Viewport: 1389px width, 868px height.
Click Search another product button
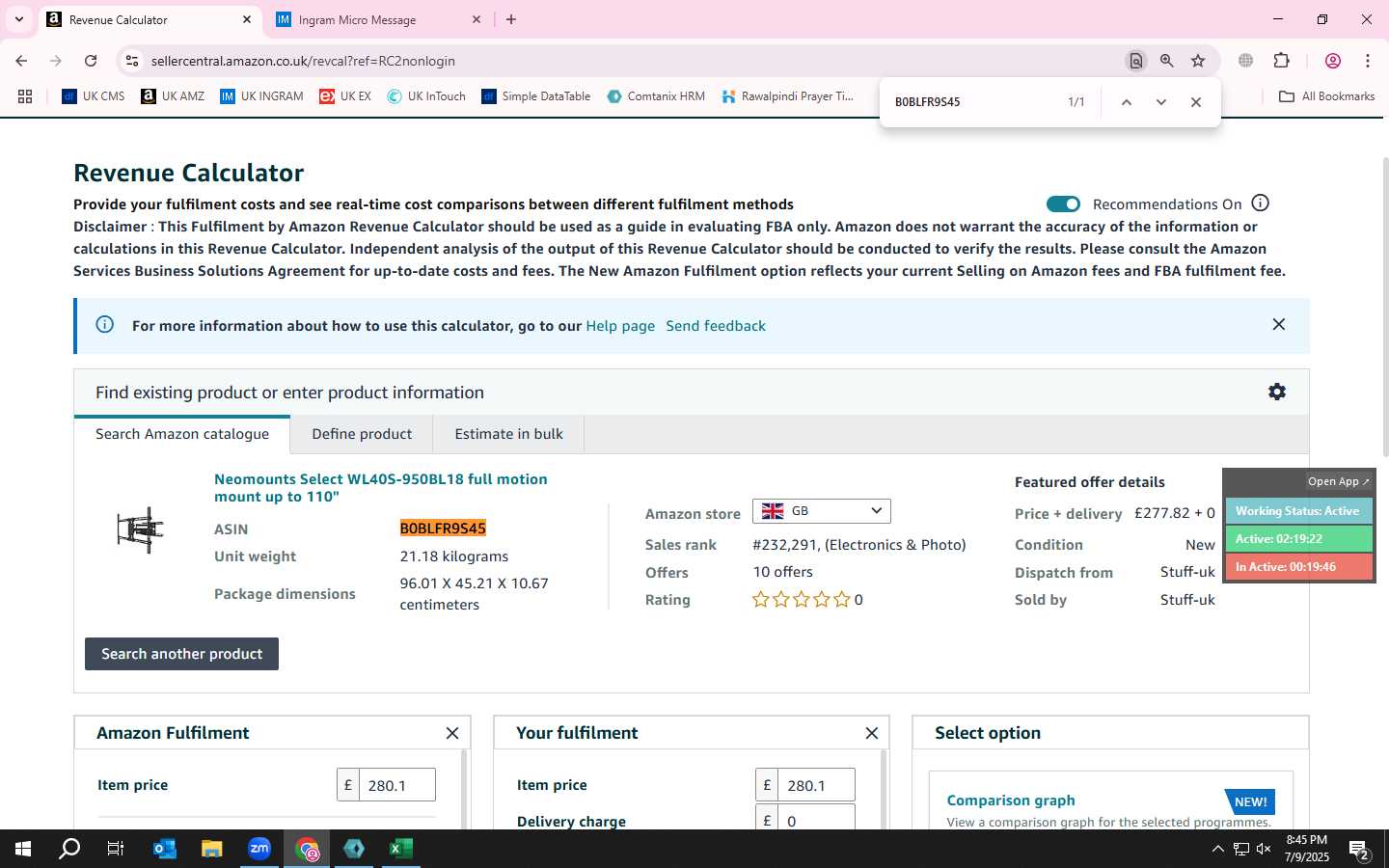click(181, 654)
